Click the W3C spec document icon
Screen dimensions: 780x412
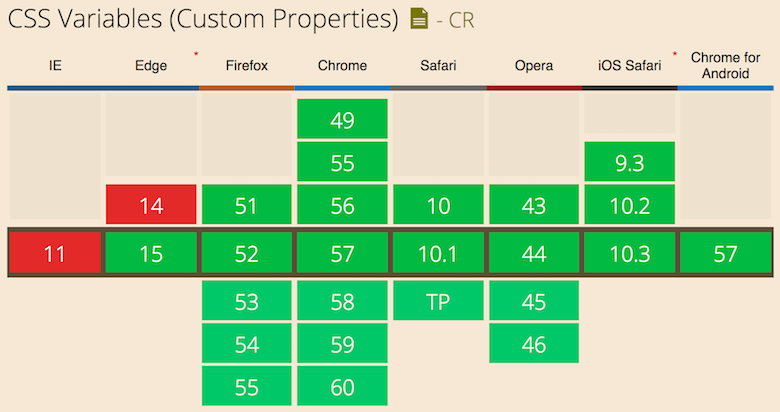[x=419, y=19]
